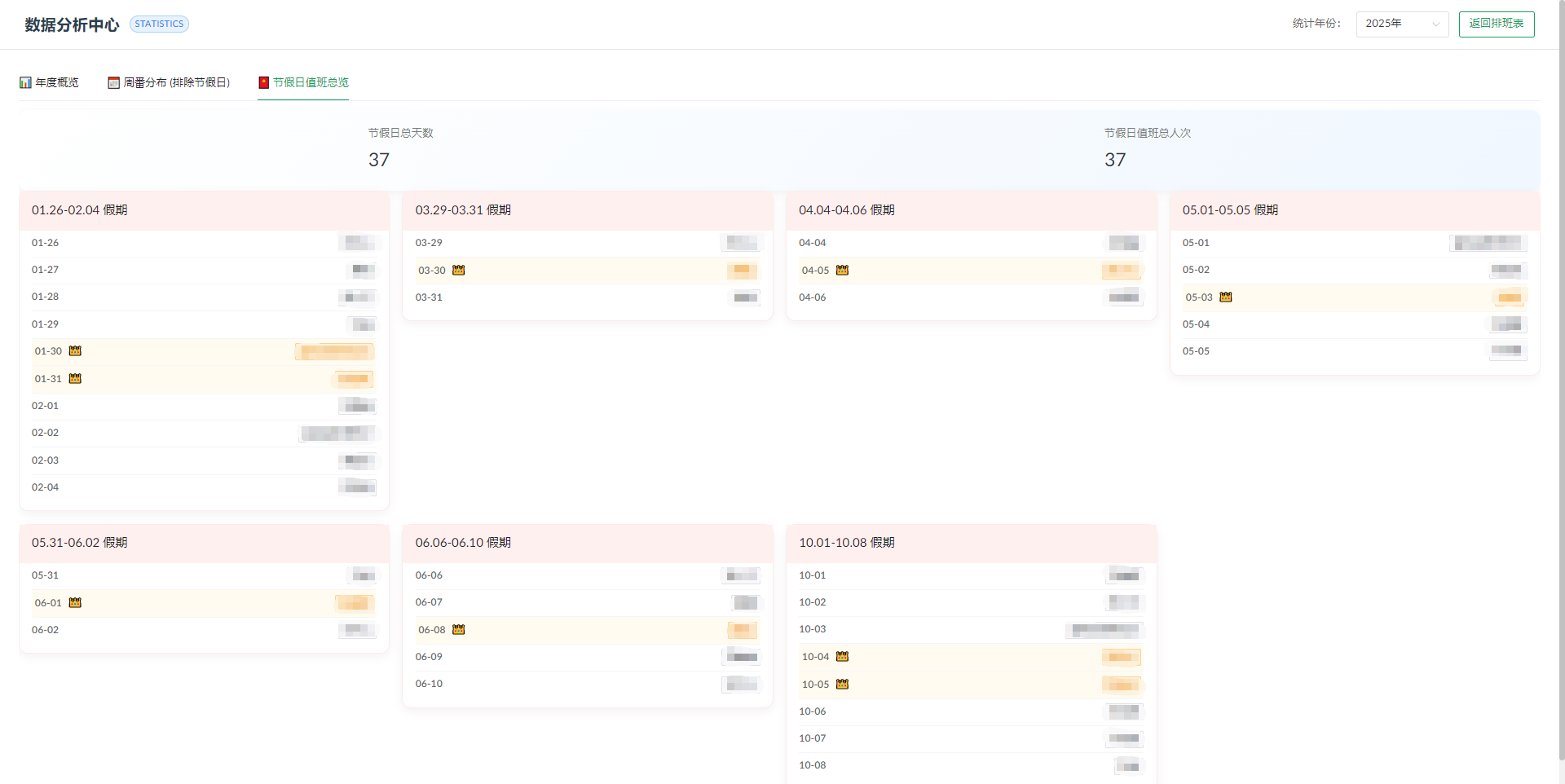
Task: Click the crown icon beside 10-04
Action: (843, 657)
